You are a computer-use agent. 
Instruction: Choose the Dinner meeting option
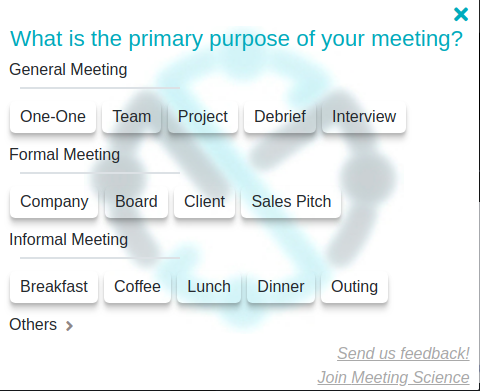pos(281,287)
